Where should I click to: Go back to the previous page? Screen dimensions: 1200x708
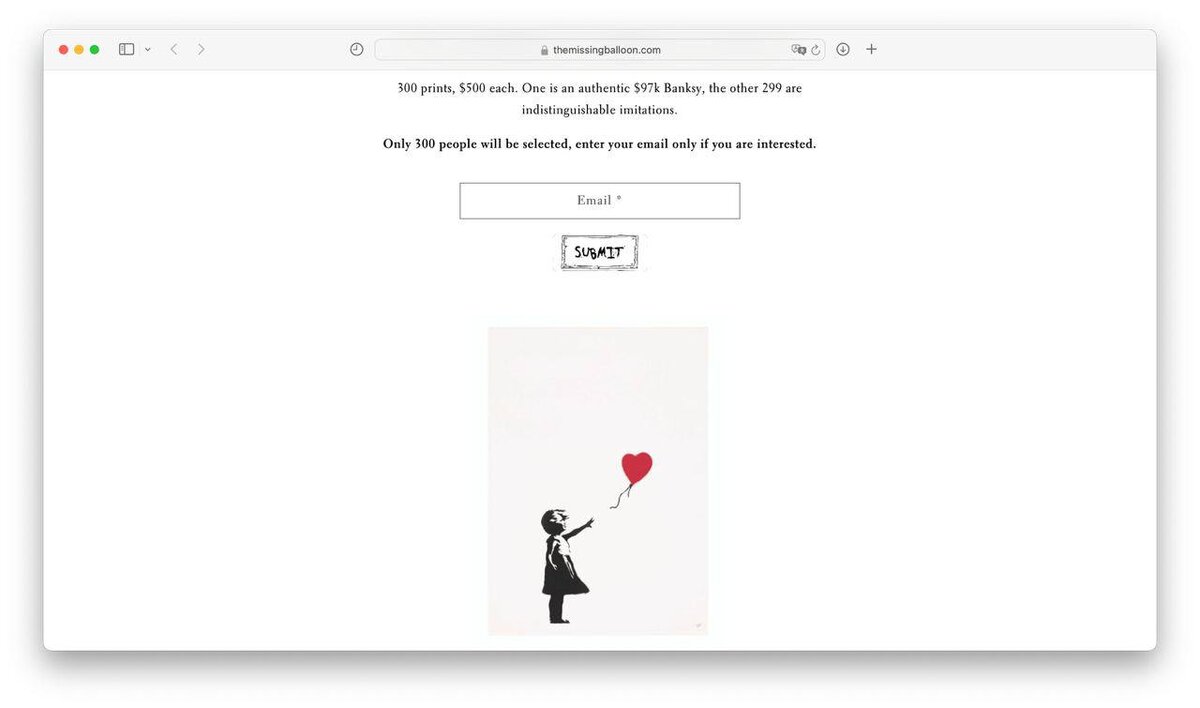(x=174, y=49)
